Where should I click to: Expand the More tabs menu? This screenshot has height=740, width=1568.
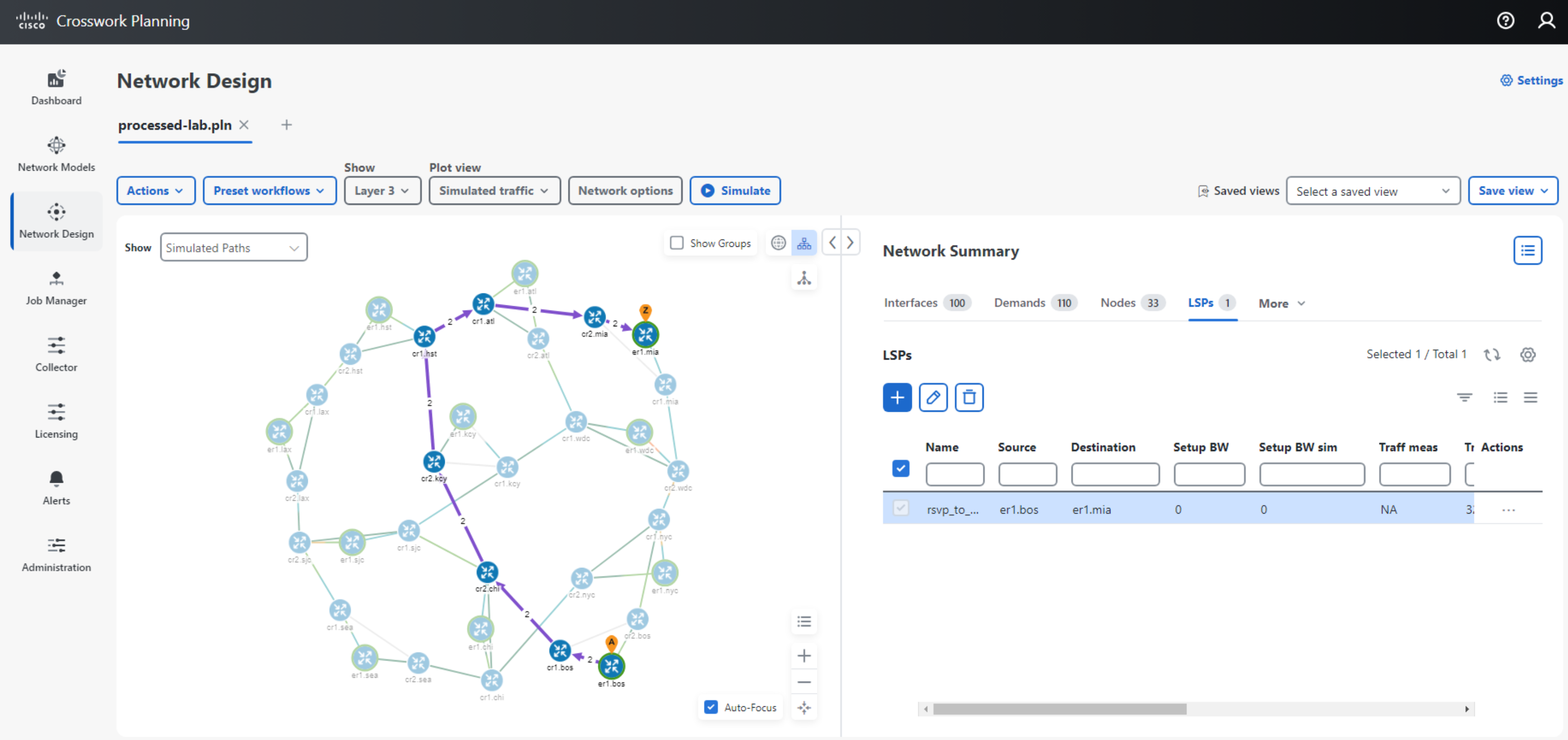click(x=1281, y=303)
